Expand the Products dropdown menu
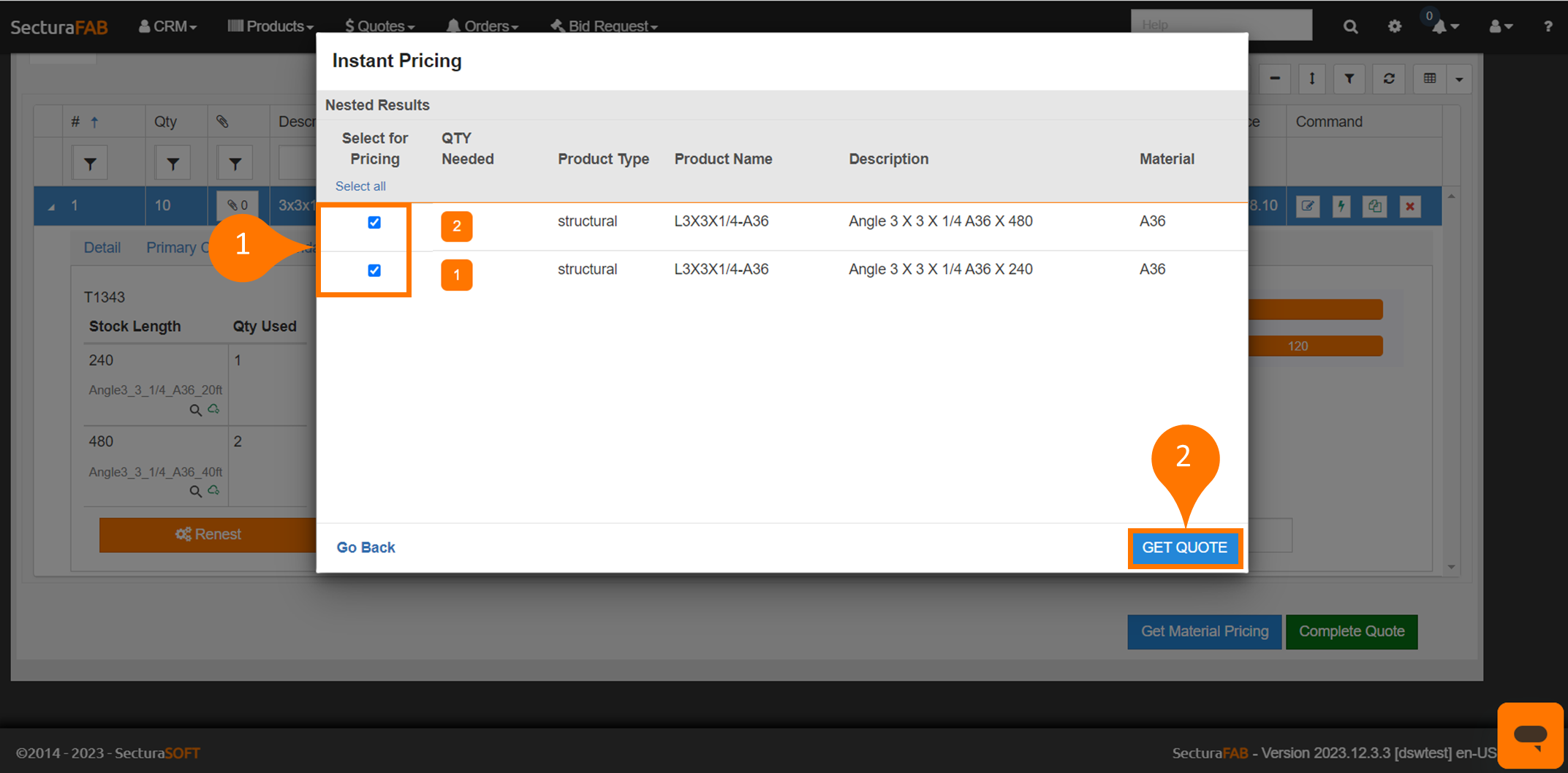The image size is (1568, 773). (270, 27)
